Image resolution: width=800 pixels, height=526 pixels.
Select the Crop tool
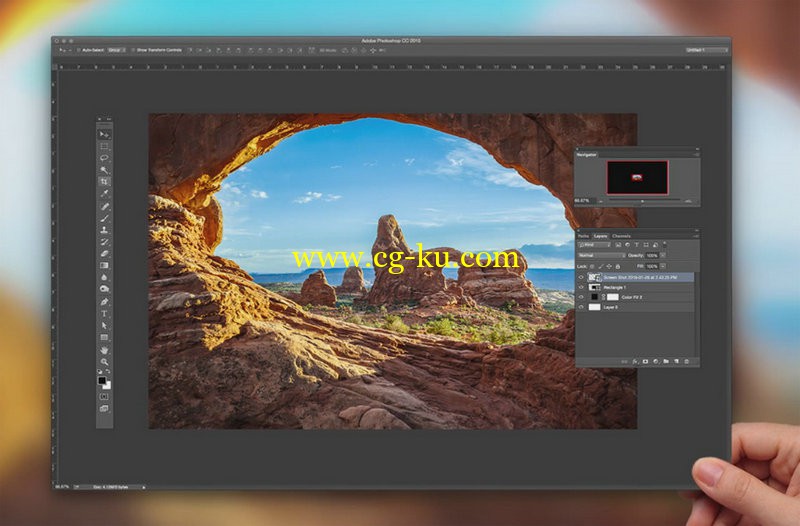point(104,182)
